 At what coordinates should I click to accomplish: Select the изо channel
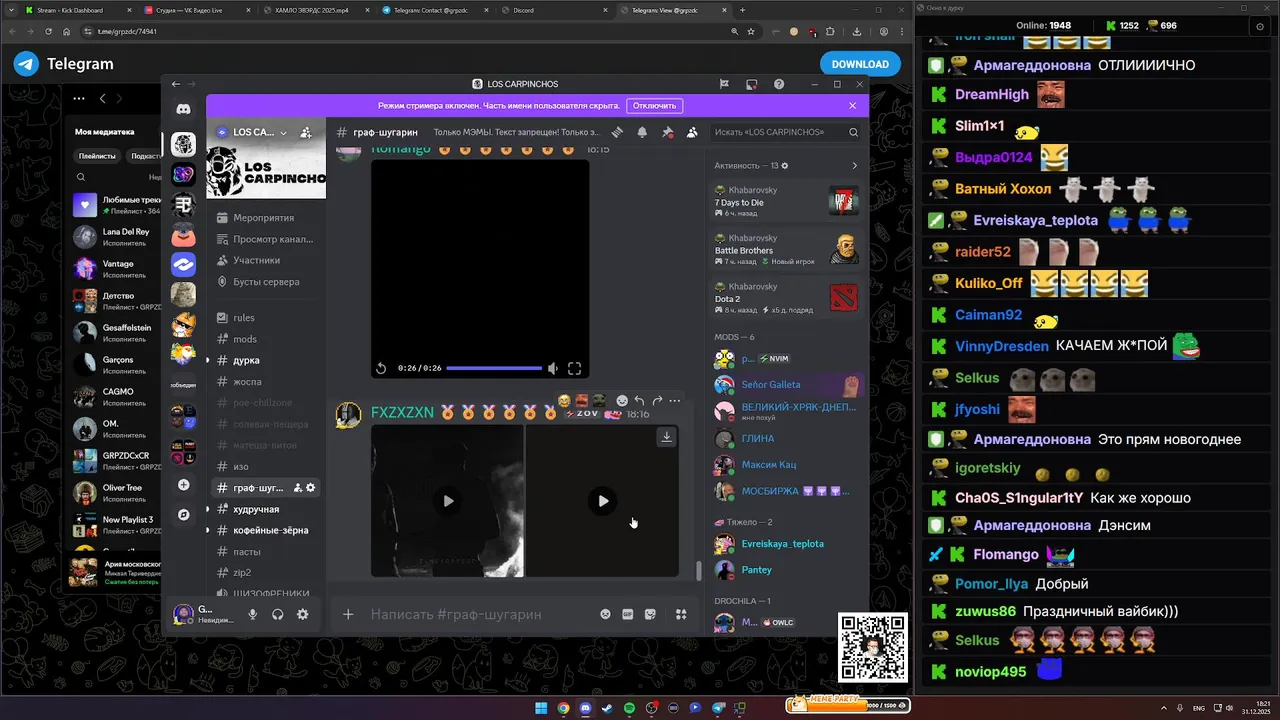coord(266,467)
